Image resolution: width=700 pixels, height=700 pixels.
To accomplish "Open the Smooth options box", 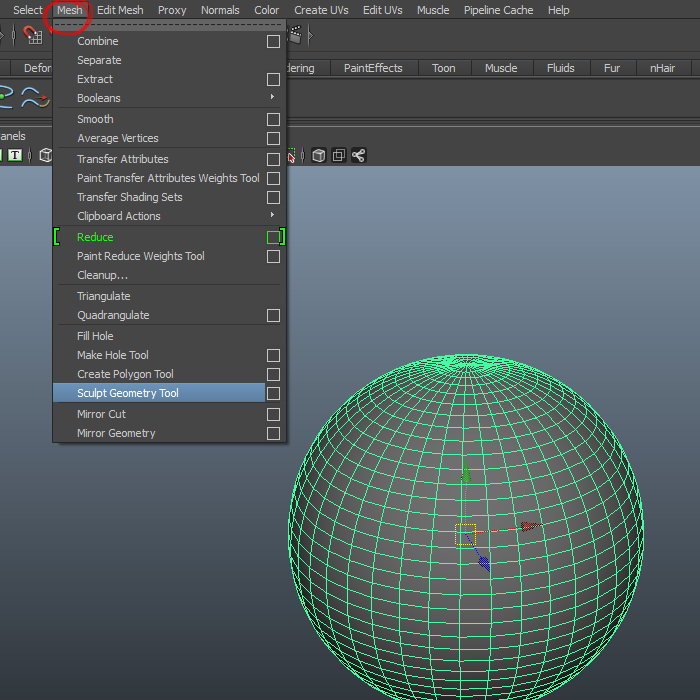I will click(273, 120).
